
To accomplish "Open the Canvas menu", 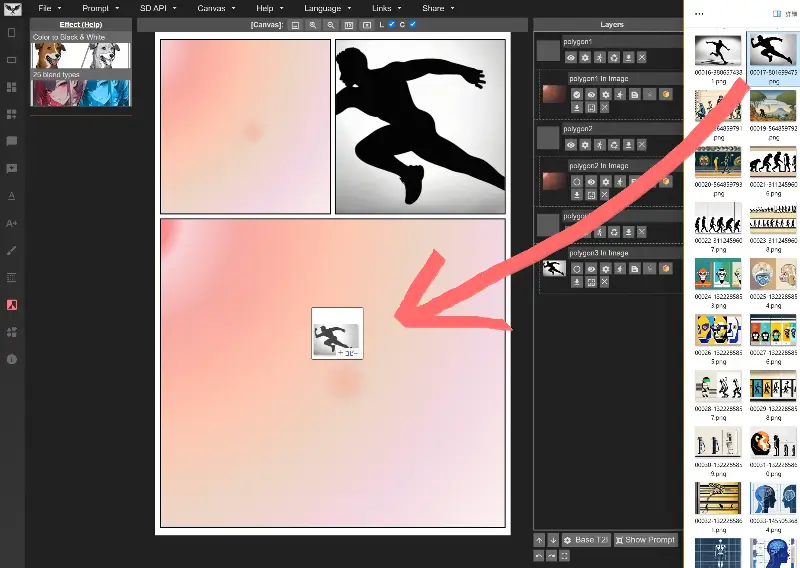I will pyautogui.click(x=214, y=8).
